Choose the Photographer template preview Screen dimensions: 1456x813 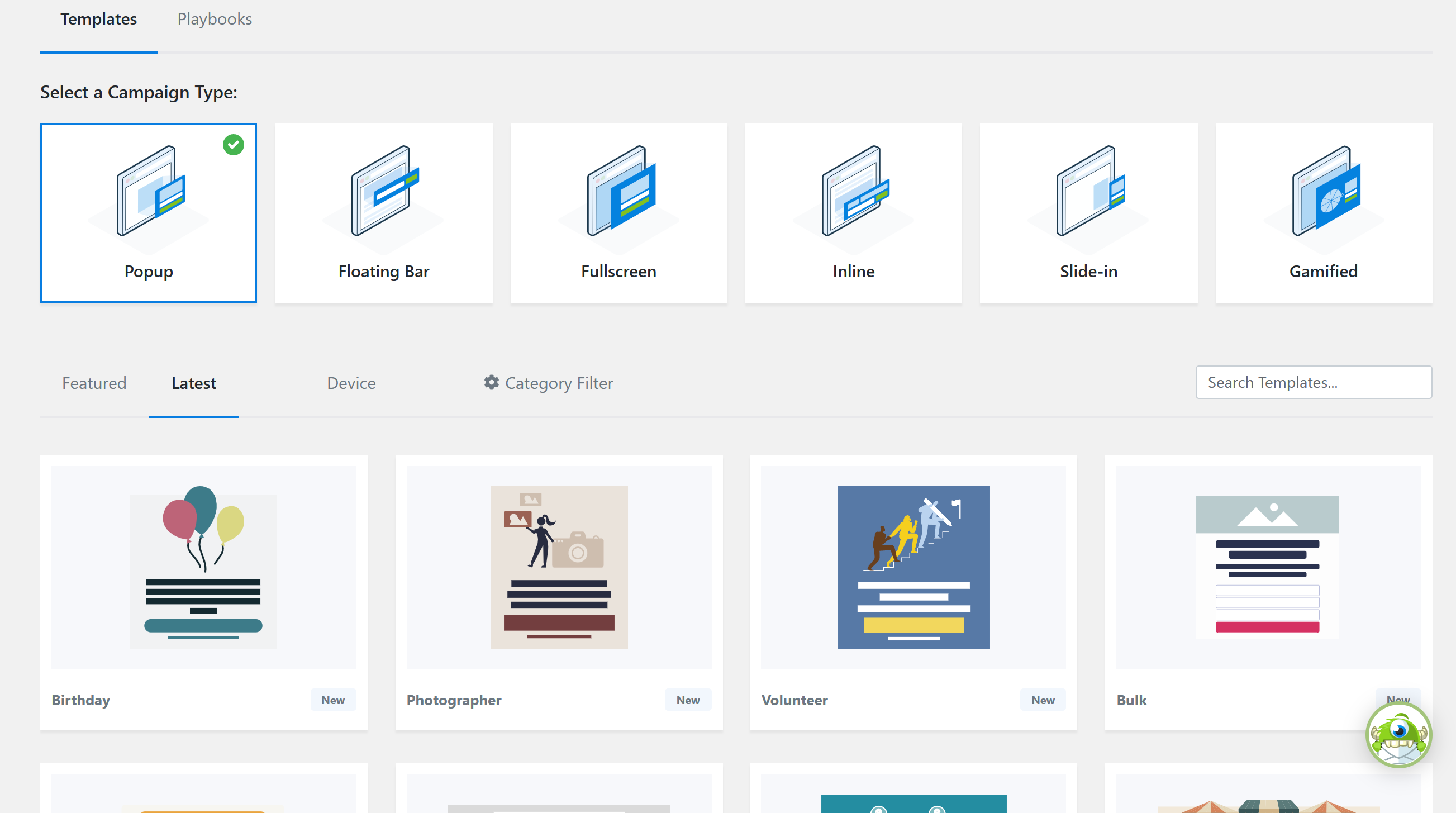pyautogui.click(x=559, y=567)
